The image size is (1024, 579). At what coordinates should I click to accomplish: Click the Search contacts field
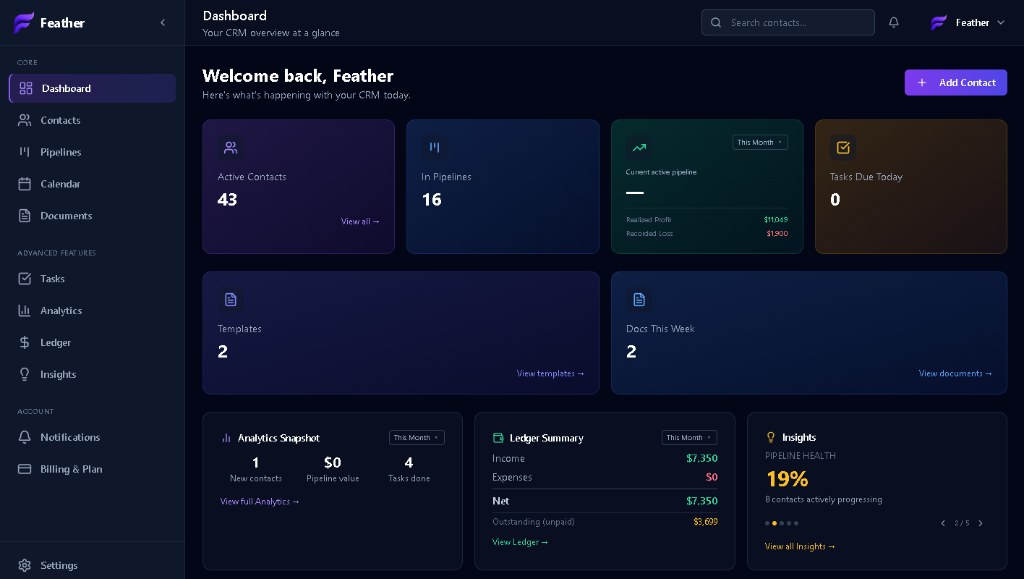point(788,22)
